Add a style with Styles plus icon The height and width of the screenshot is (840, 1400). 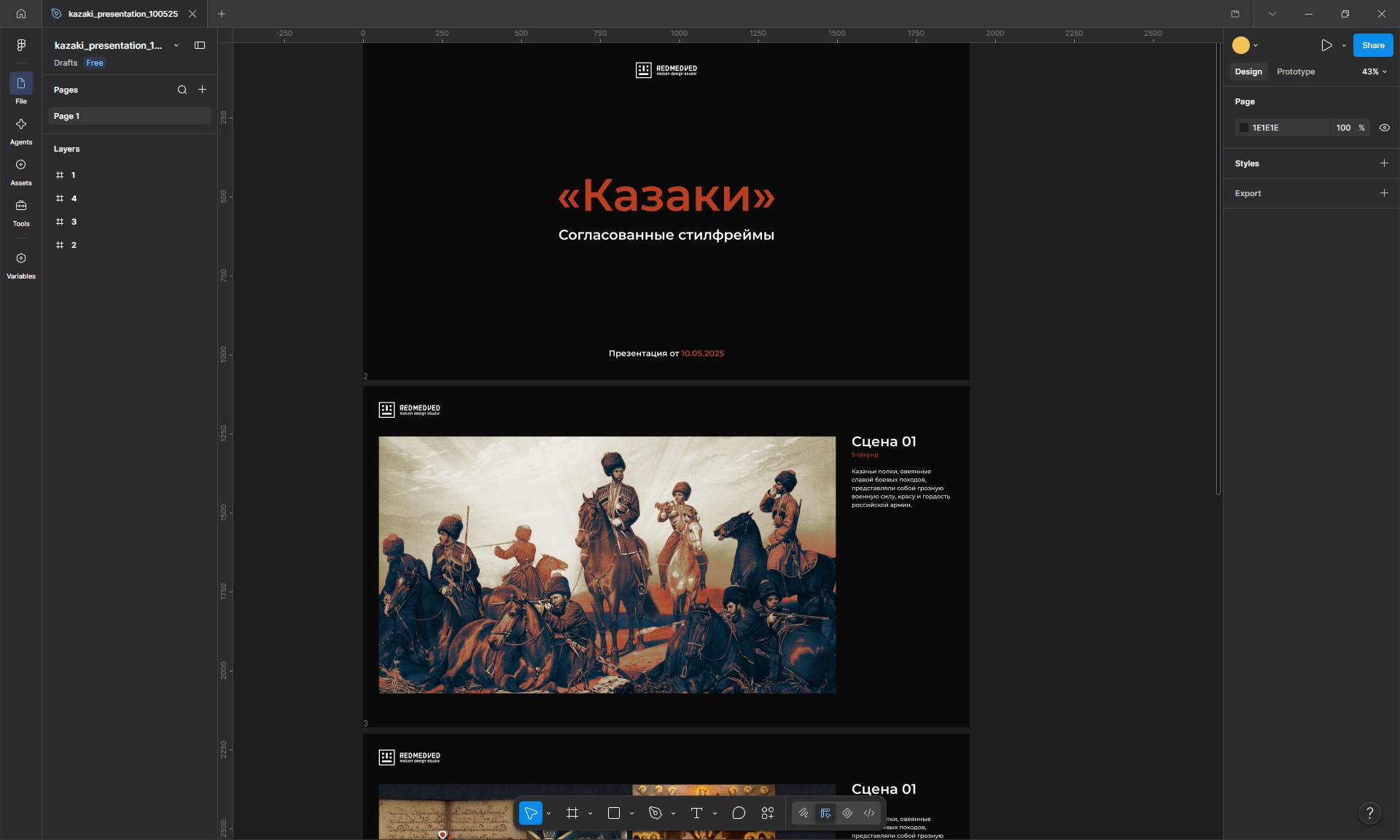click(1384, 163)
